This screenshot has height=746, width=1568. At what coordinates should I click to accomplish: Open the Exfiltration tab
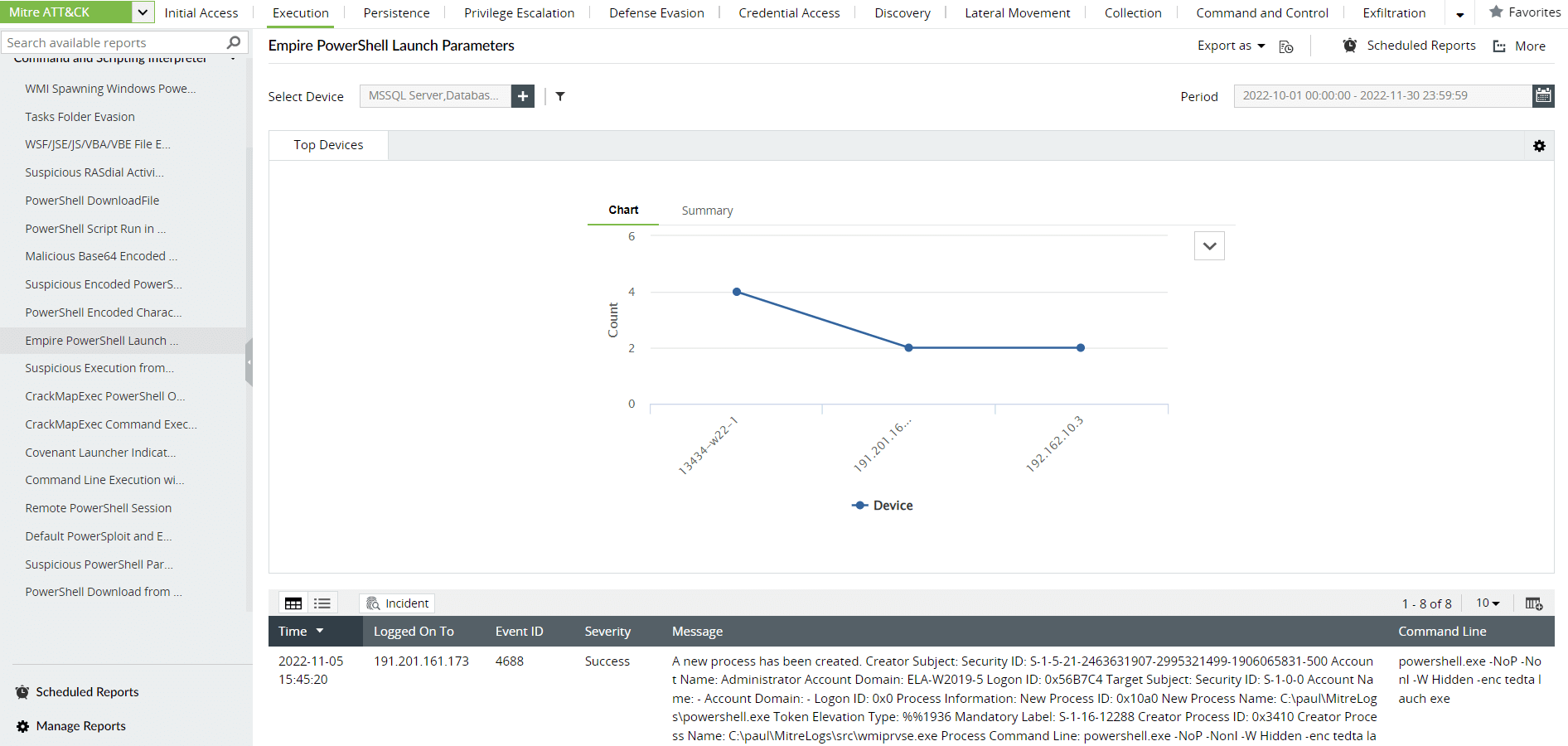point(1394,13)
